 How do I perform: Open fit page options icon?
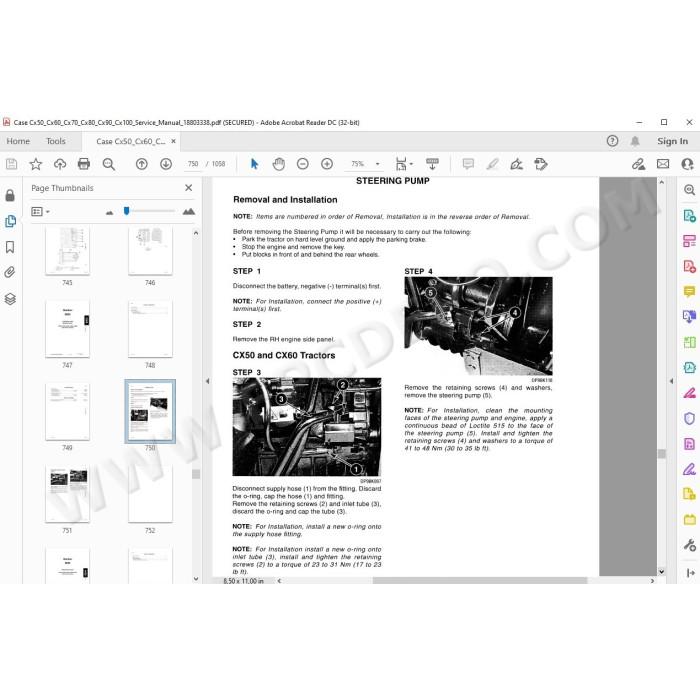401,164
